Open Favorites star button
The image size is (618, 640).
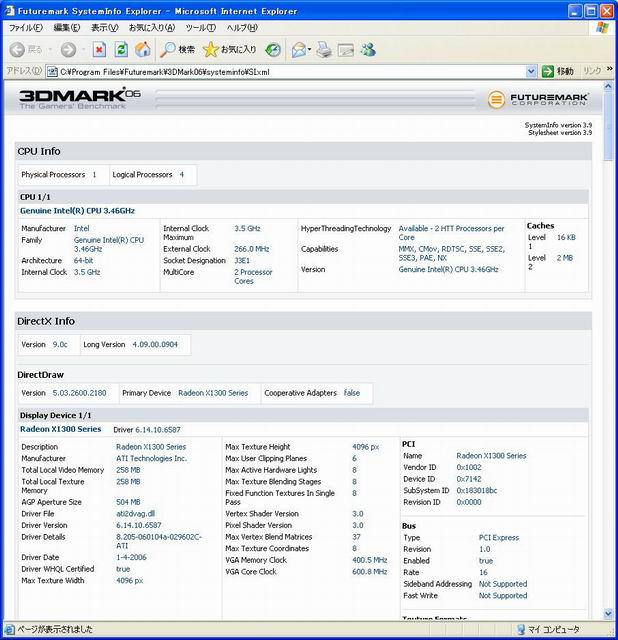click(230, 49)
